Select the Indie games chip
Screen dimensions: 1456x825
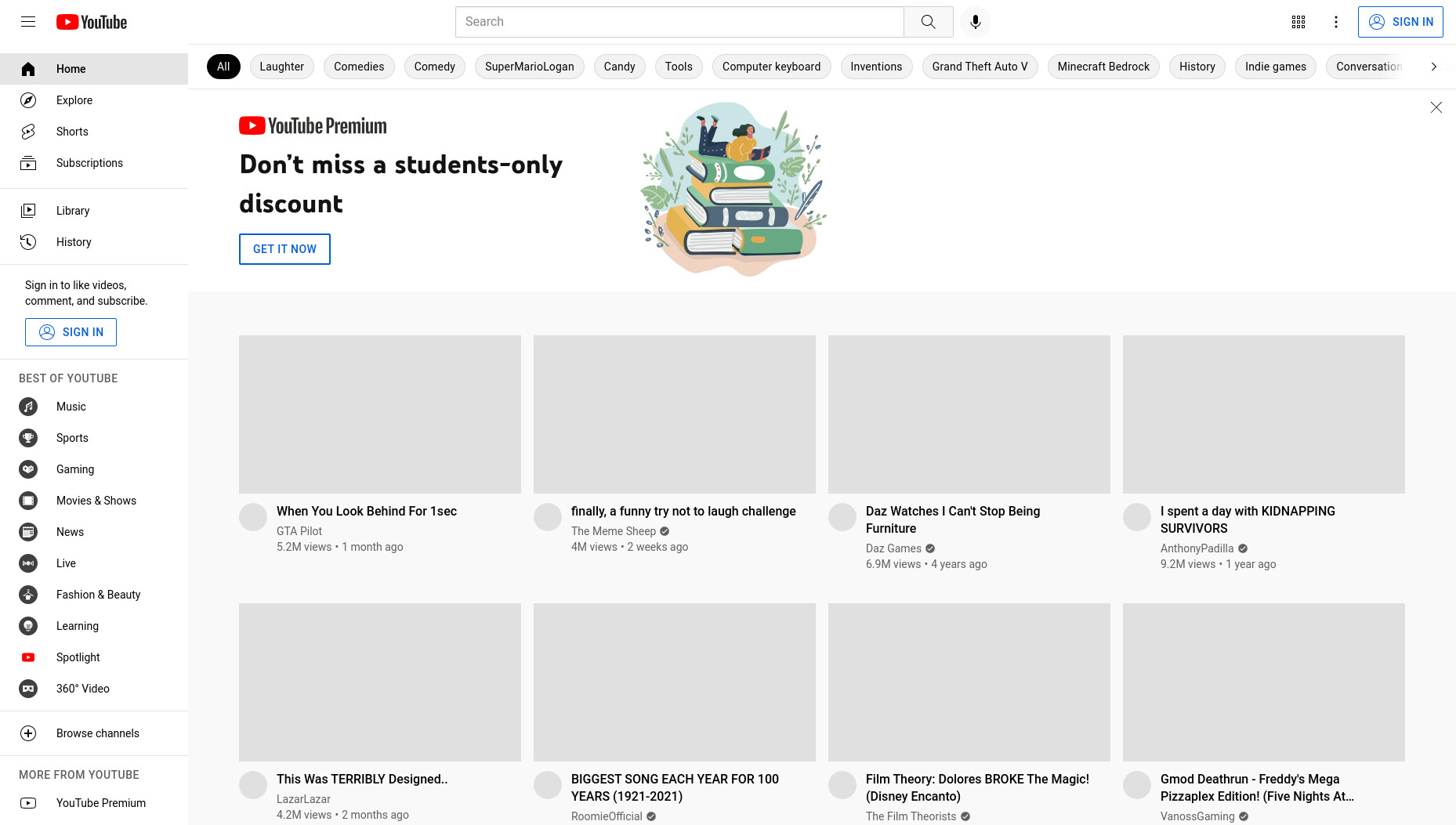click(x=1276, y=67)
